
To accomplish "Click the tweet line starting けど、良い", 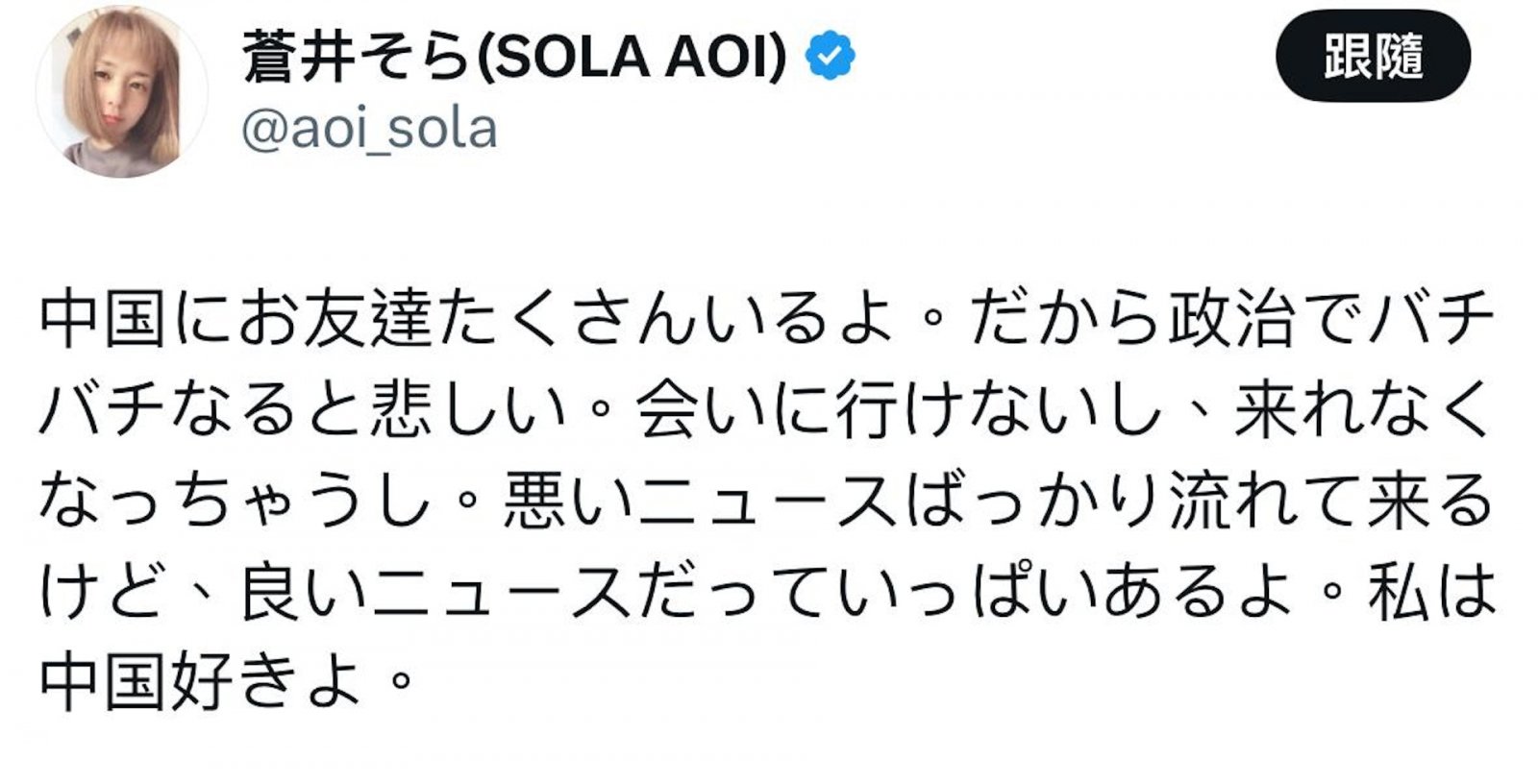I will 767,591.
